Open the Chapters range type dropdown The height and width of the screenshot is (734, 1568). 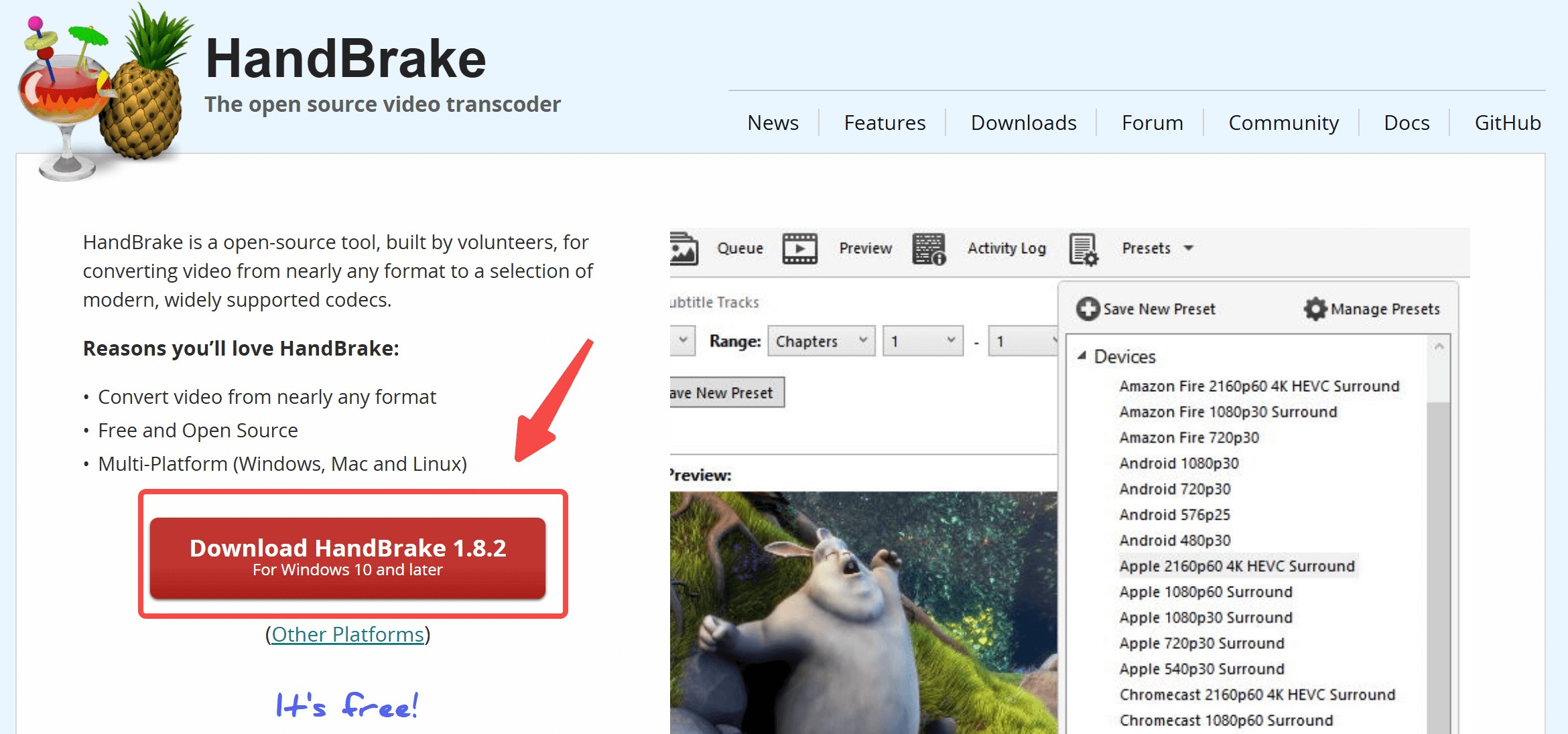[822, 341]
